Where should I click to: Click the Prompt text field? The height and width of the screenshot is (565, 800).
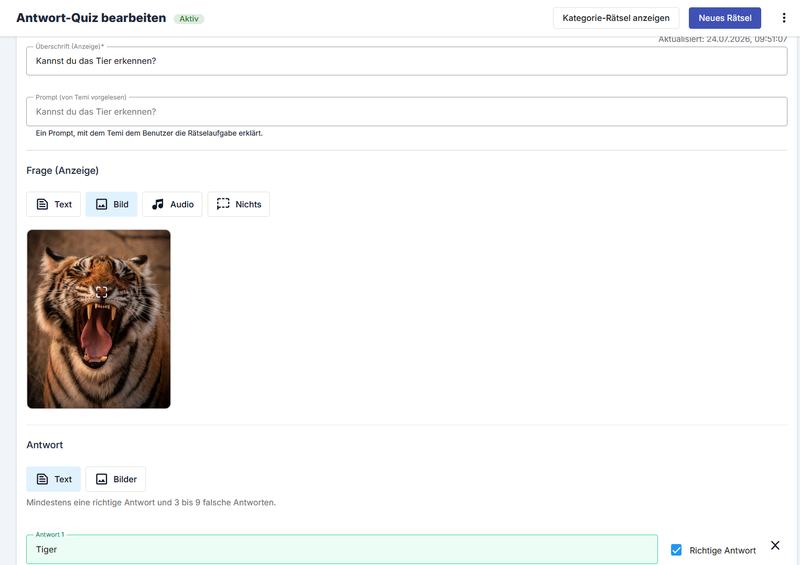pyautogui.click(x=407, y=111)
